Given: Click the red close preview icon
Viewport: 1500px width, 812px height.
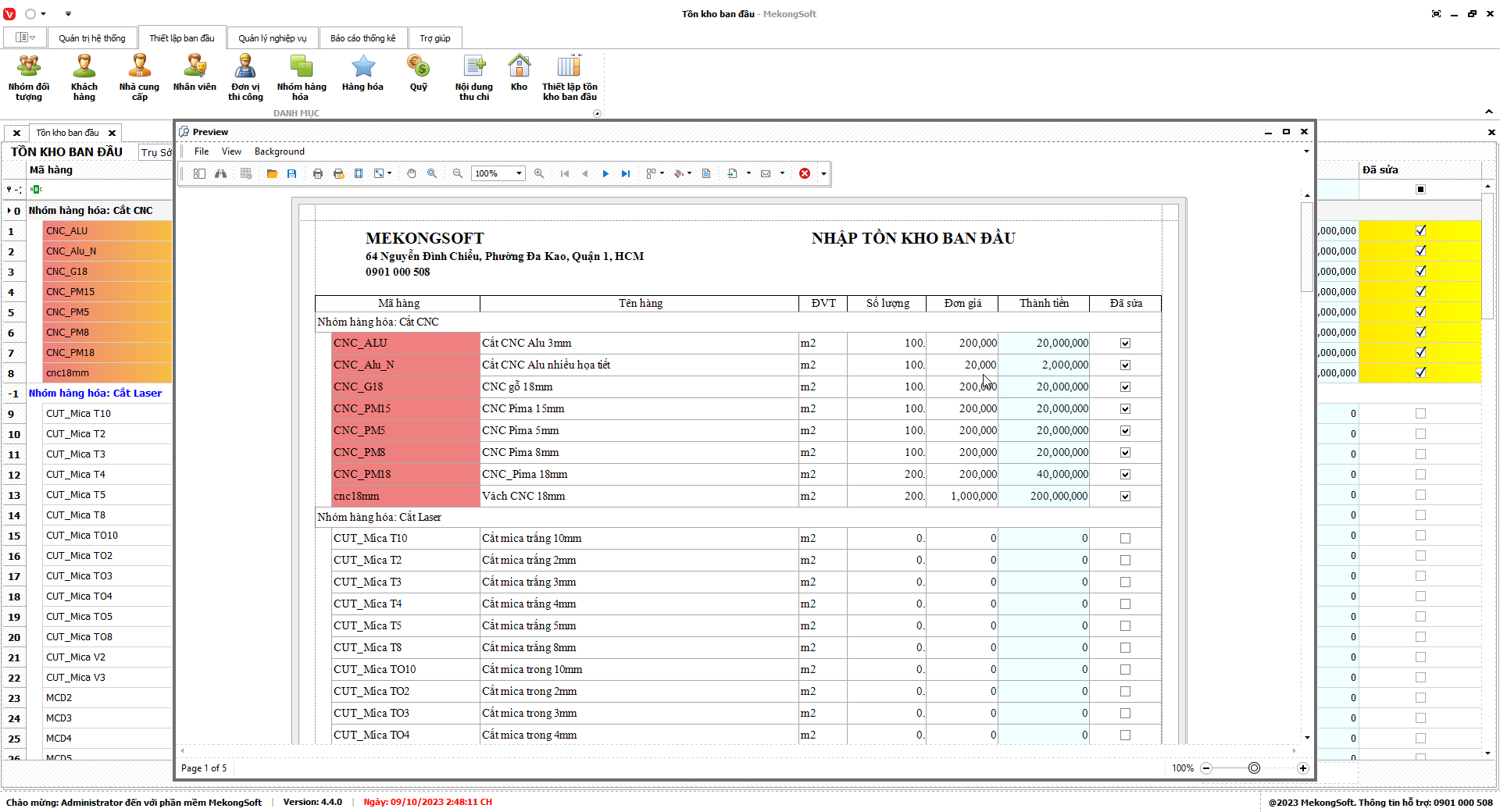Looking at the screenshot, I should click(x=805, y=173).
